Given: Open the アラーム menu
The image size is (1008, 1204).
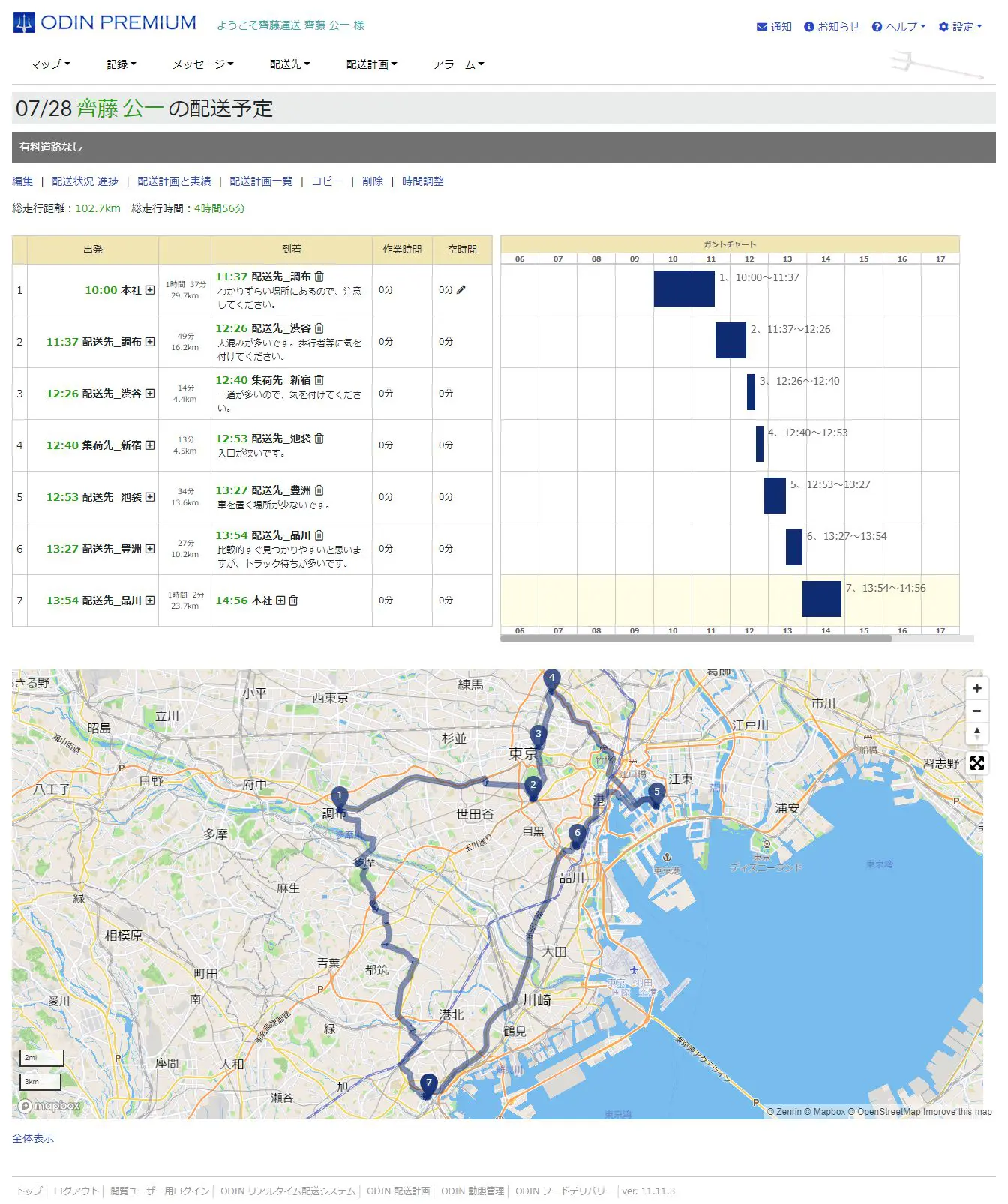Looking at the screenshot, I should pyautogui.click(x=458, y=64).
